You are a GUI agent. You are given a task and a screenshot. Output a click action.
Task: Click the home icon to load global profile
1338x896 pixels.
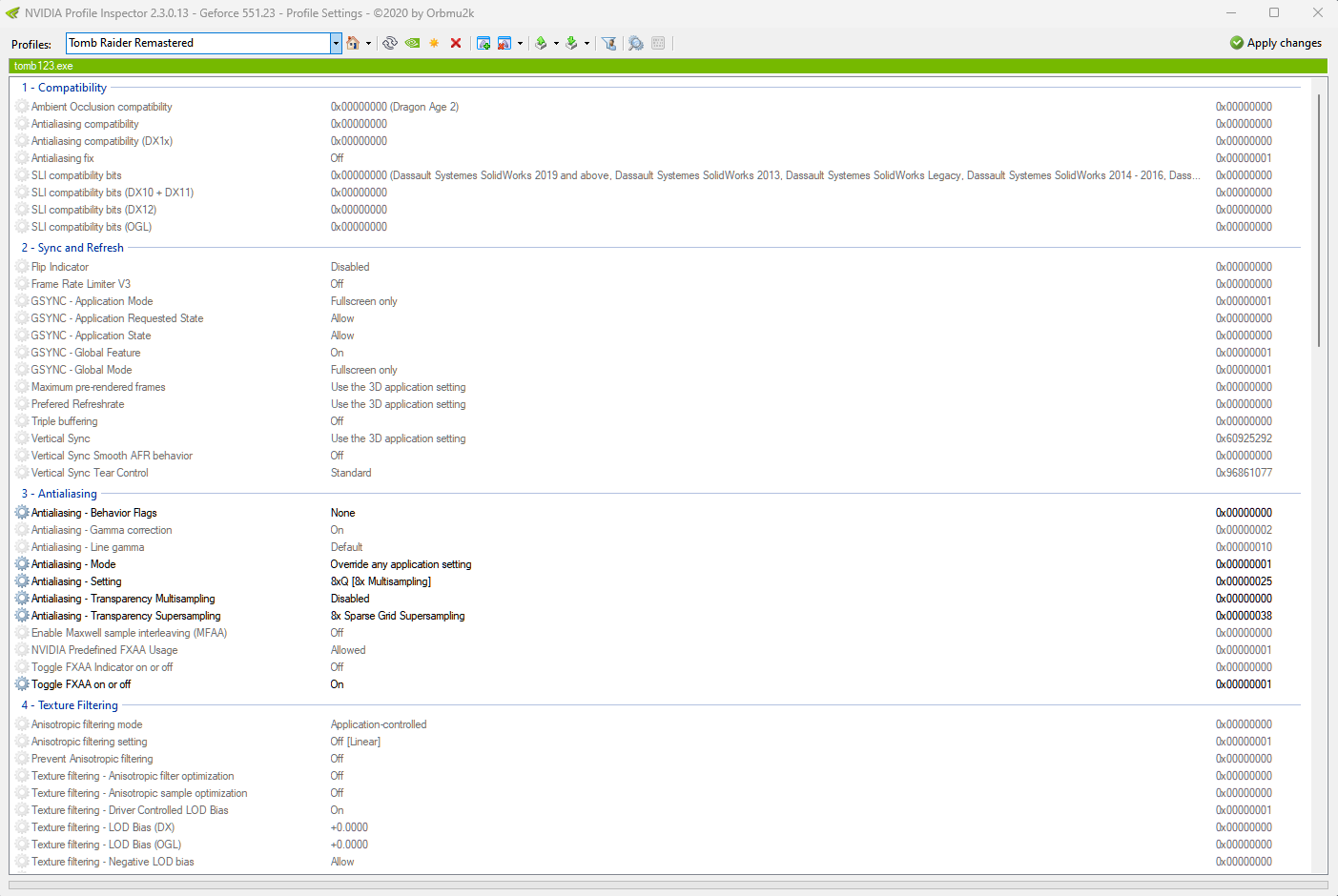pos(353,43)
